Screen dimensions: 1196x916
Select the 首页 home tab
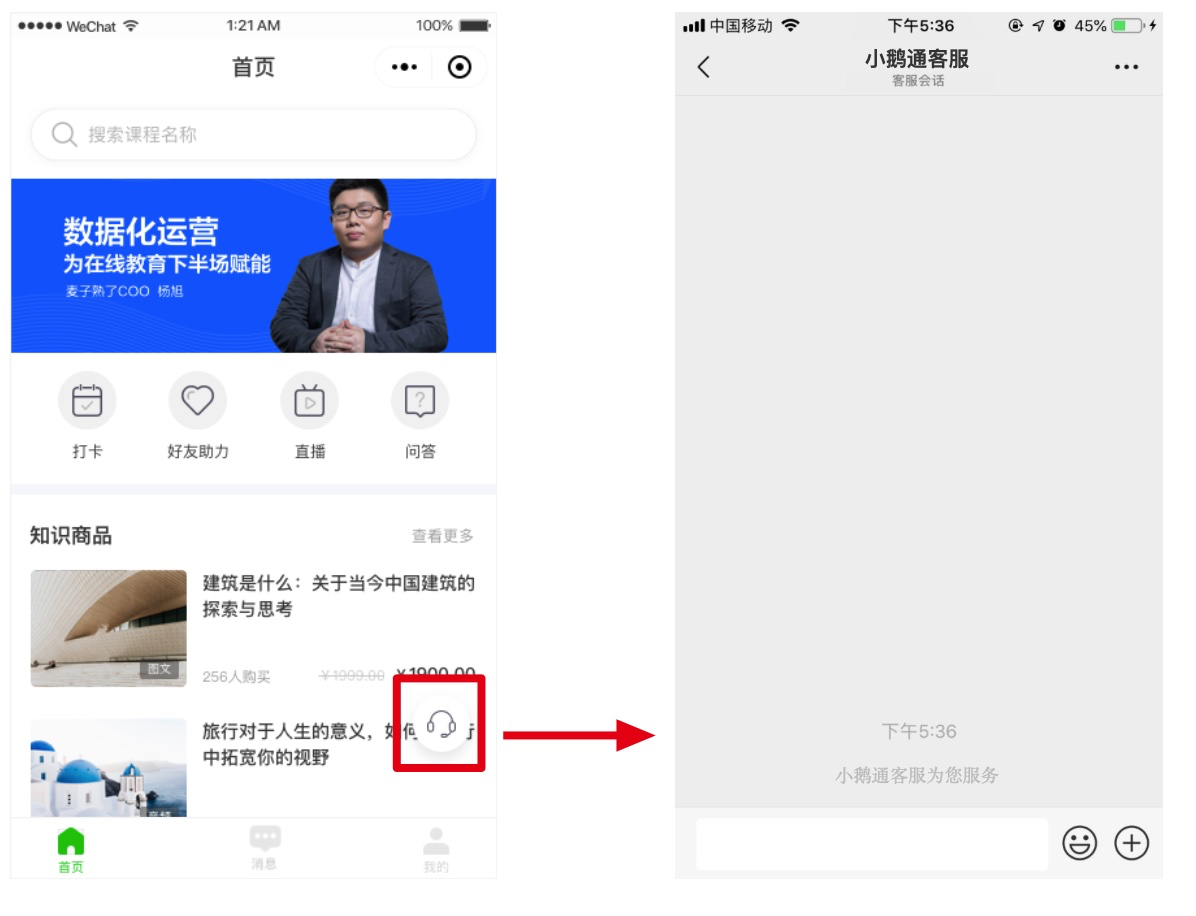71,850
